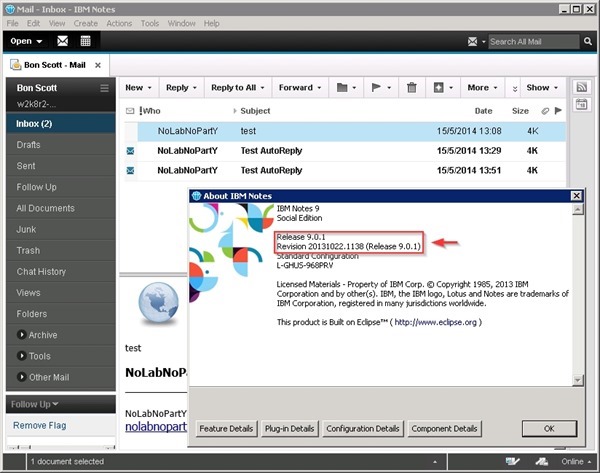The width and height of the screenshot is (600, 473).
Task: Click About dialog scrollbar up arrow
Action: click(577, 209)
